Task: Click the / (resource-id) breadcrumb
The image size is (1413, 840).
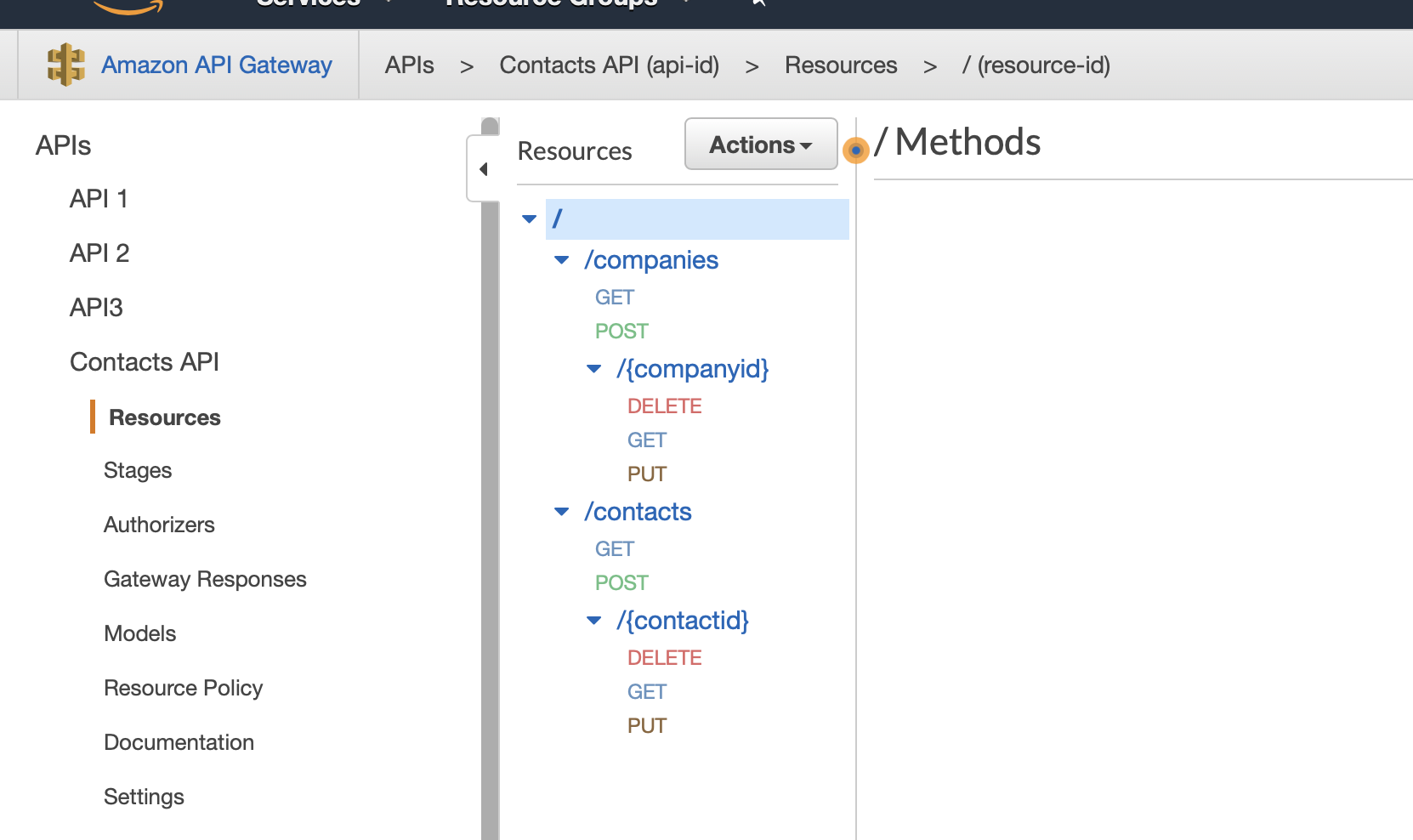Action: [x=1036, y=65]
